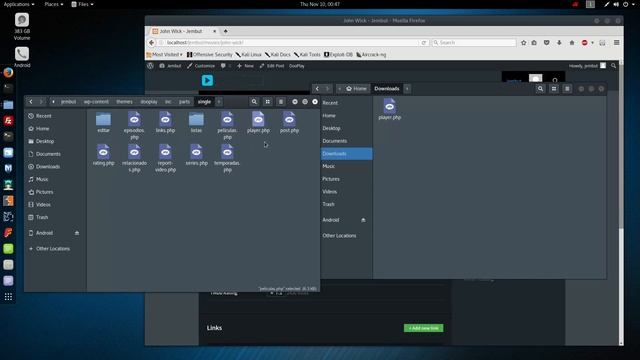
Task: Click the admin bar search magnifier
Action: point(613,66)
